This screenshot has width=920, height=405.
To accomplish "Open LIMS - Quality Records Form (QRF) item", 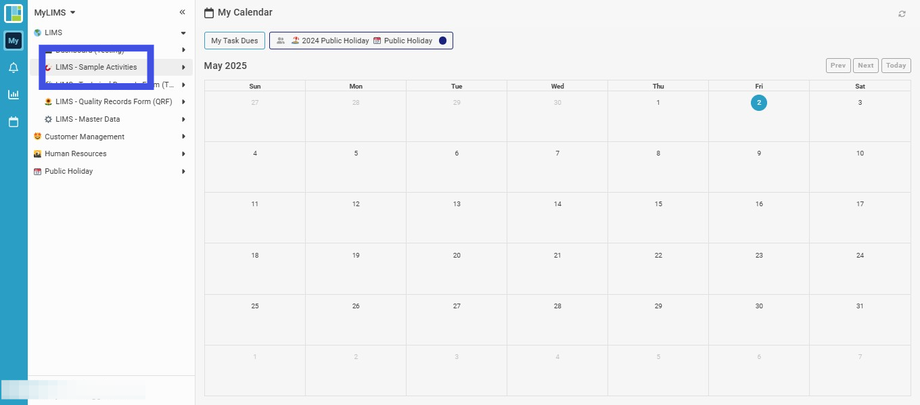I will [114, 102].
